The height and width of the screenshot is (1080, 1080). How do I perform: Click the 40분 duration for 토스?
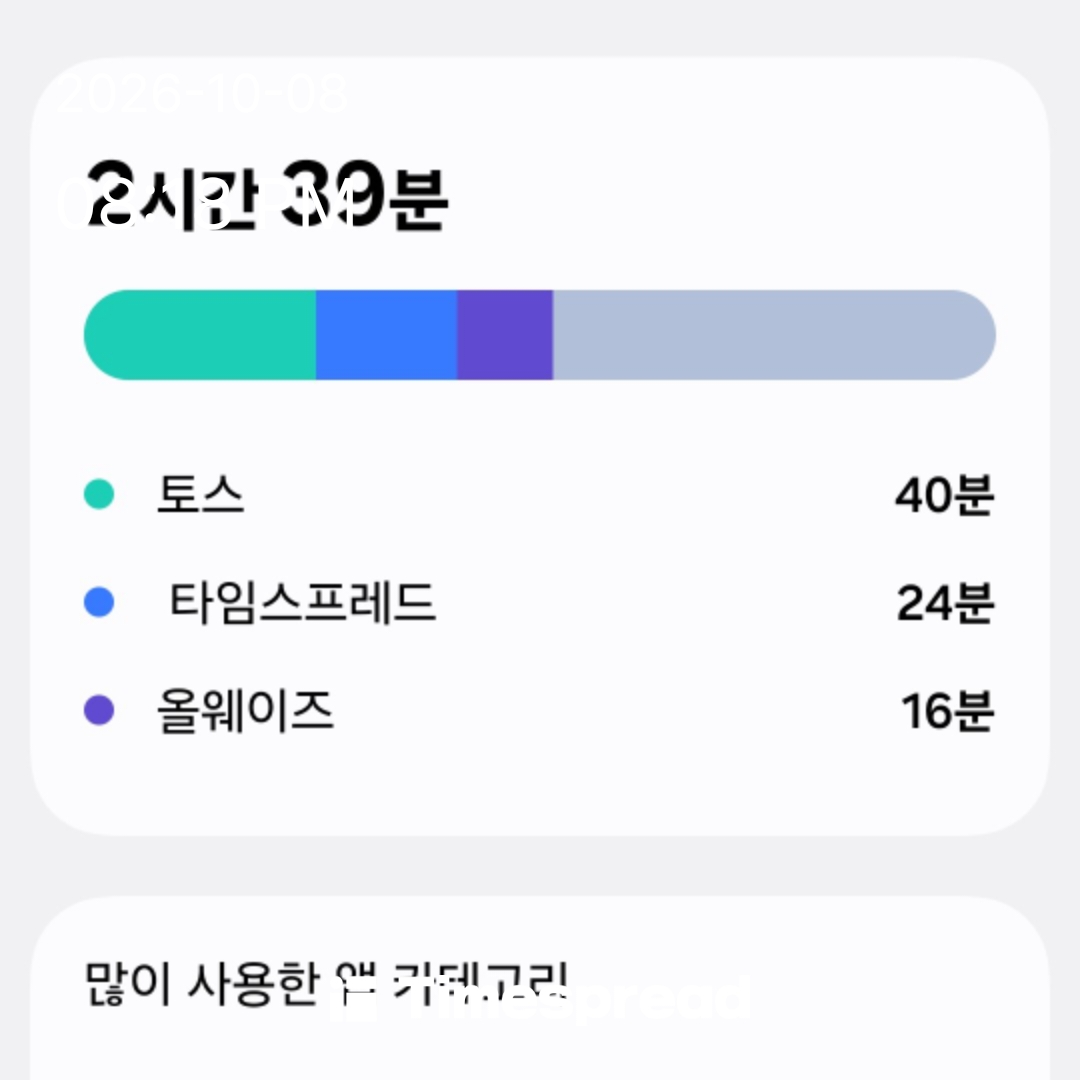pos(944,495)
